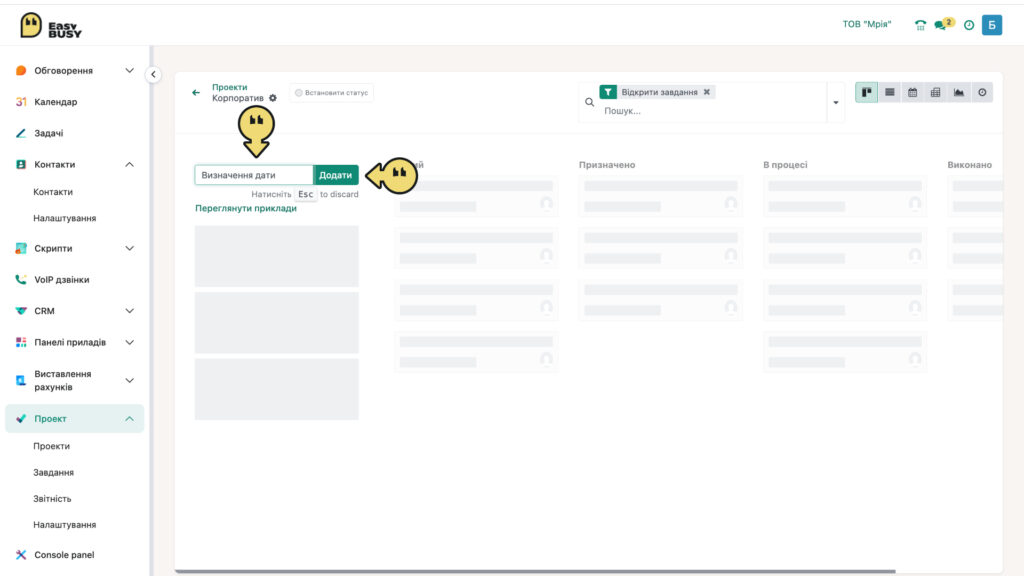Click the Задачі pencil icon
Screen dimensions: 1024x576
click(21, 133)
